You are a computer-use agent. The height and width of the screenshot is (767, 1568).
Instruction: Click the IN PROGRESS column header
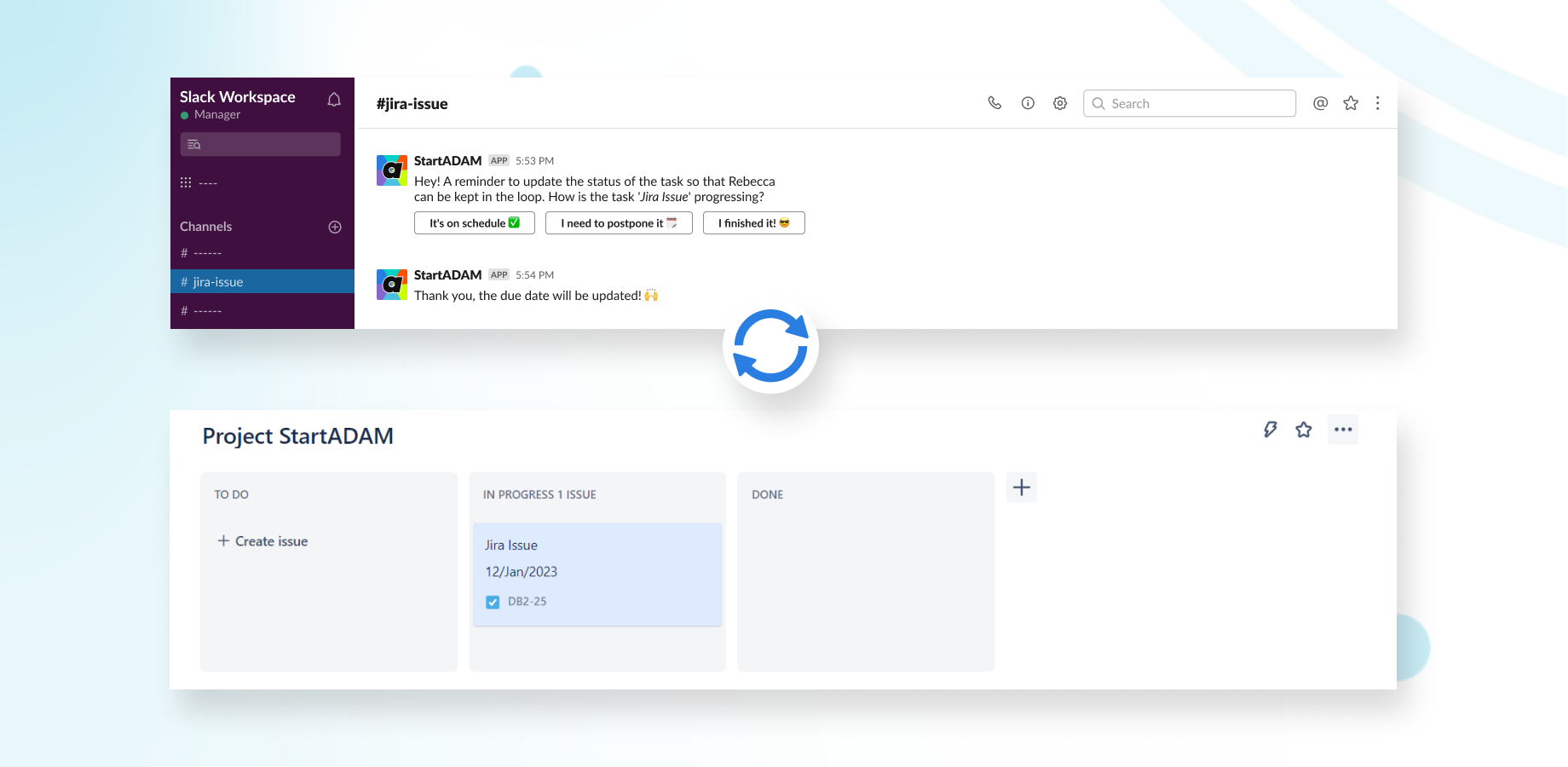pos(539,494)
